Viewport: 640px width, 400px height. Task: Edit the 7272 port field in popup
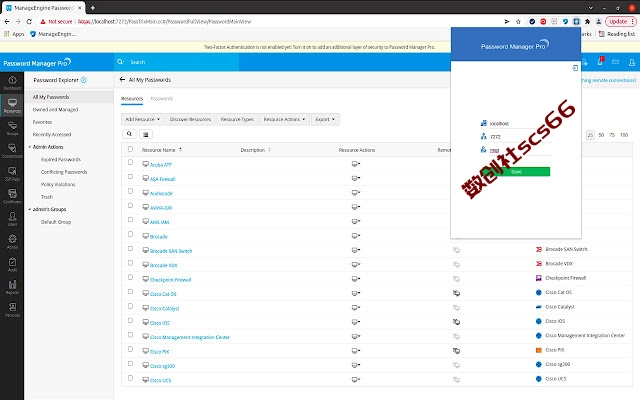pyautogui.click(x=519, y=137)
